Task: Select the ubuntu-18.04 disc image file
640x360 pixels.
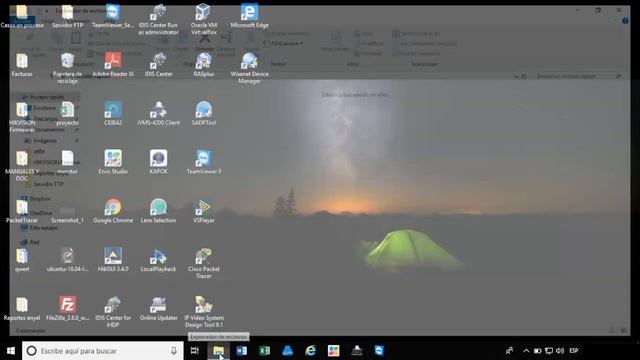Action: [x=67, y=260]
